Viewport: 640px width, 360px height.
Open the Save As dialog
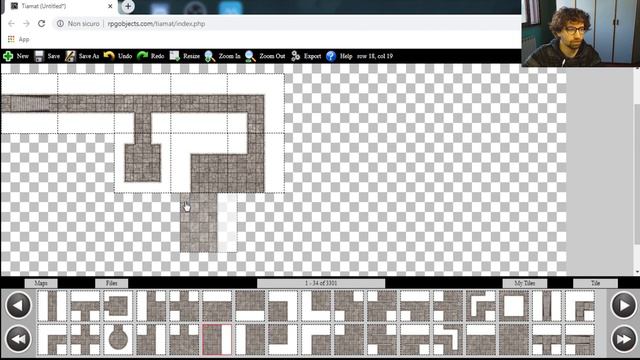[82, 56]
